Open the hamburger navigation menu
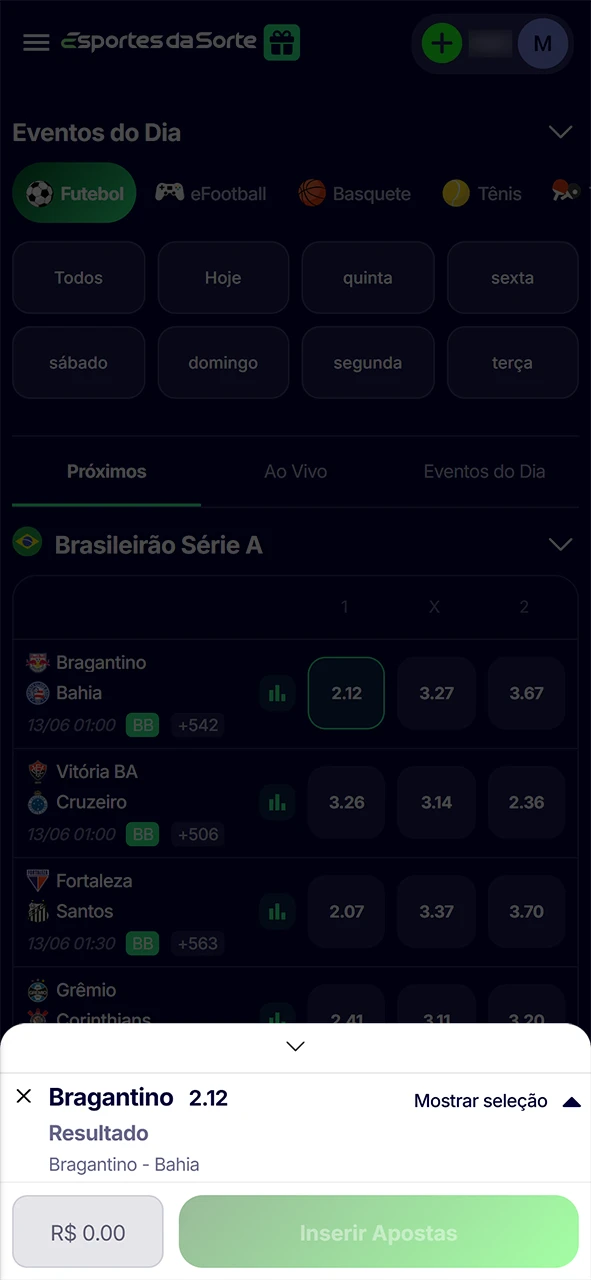Screen dimensions: 591x1280 (x=36, y=43)
